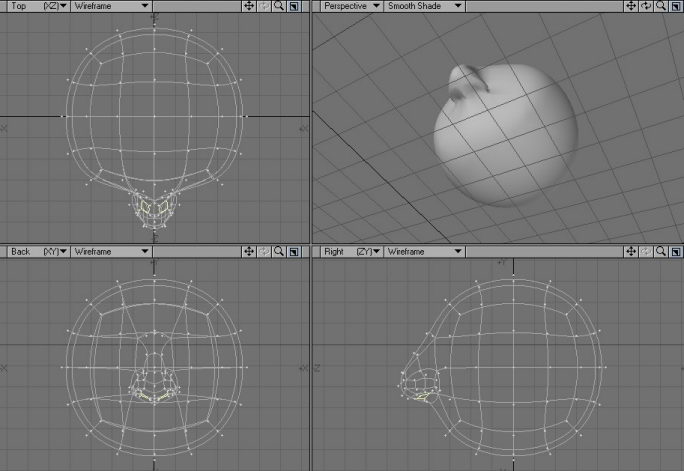Open the Wireframe style dropdown in Back viewport
Screen dimensions: 684x471
point(111,252)
